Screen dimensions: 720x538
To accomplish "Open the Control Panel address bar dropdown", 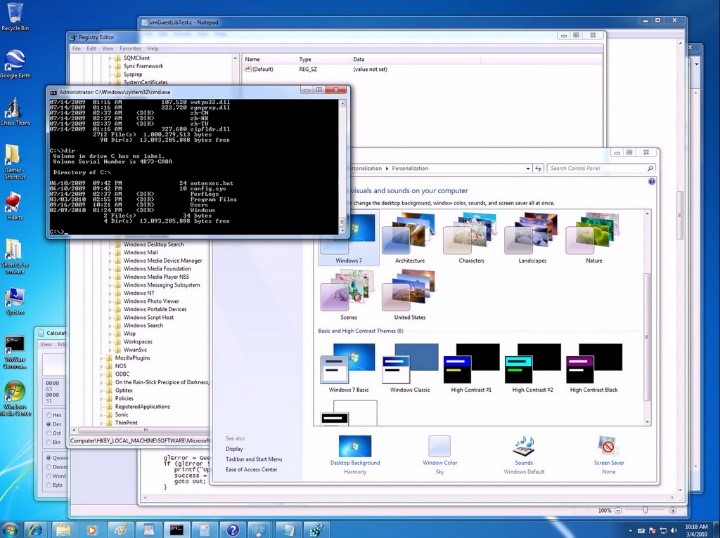I will coord(528,168).
